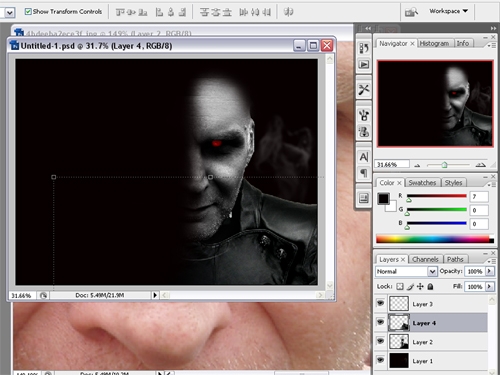Open the Color panel options menu
Viewport: 500px width, 375px height.
(491, 184)
